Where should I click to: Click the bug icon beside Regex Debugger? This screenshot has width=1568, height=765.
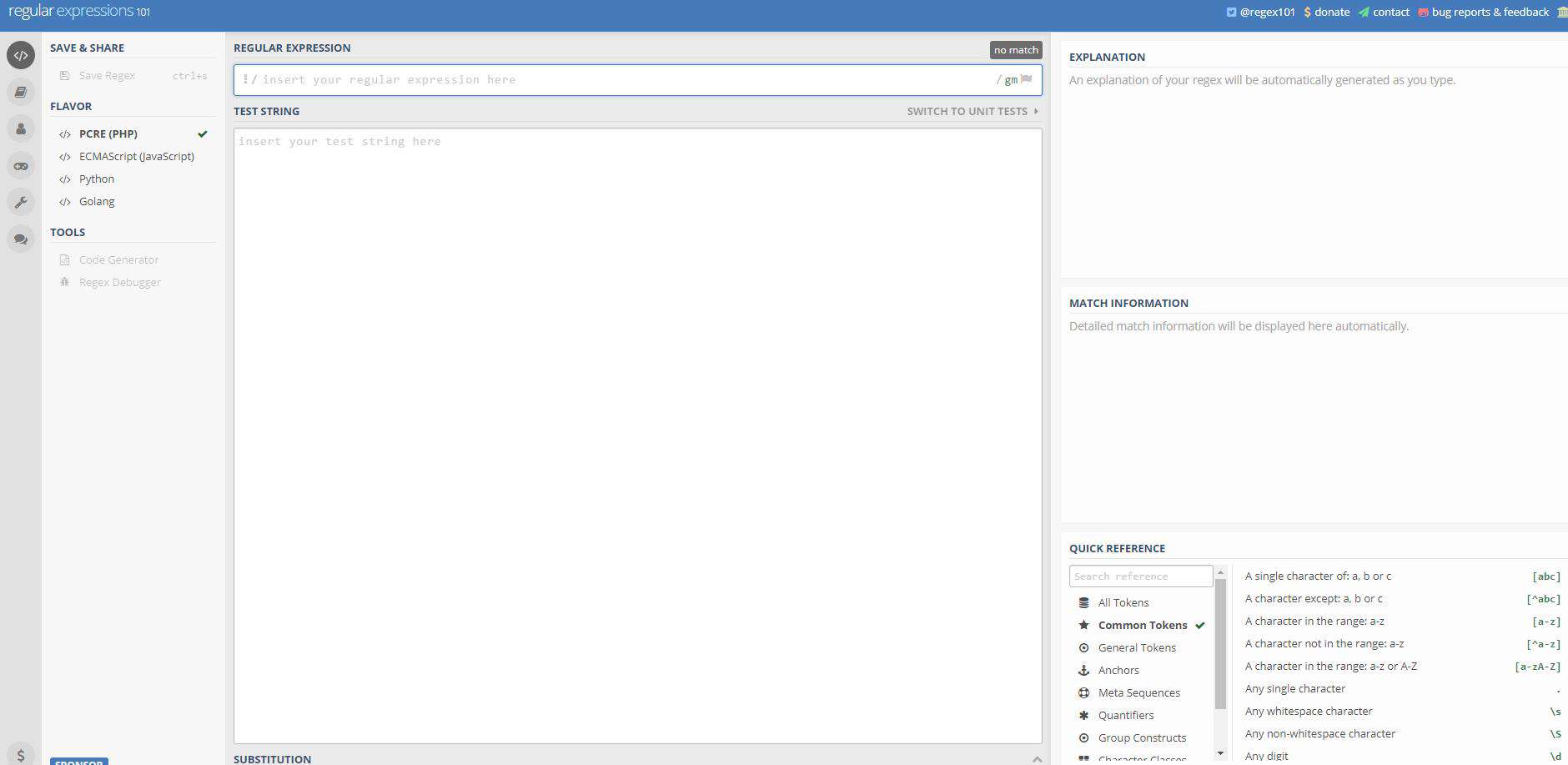point(64,282)
